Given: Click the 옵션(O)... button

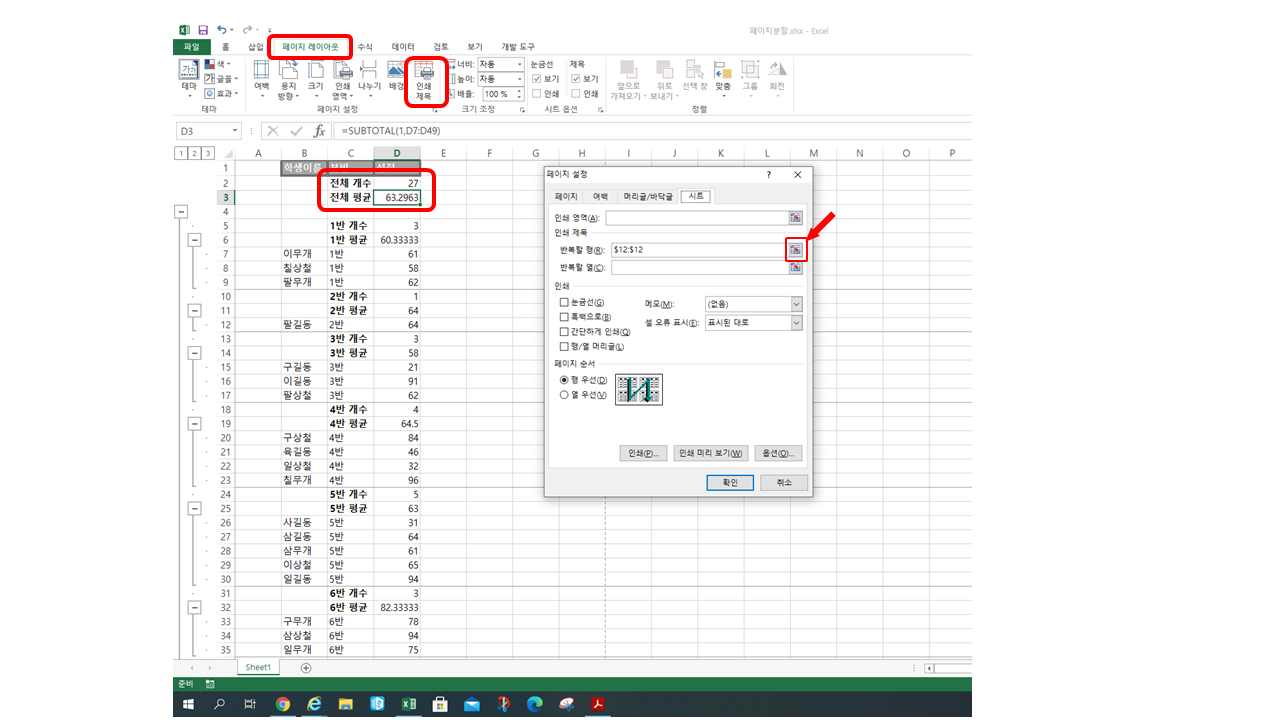Looking at the screenshot, I should tap(779, 453).
